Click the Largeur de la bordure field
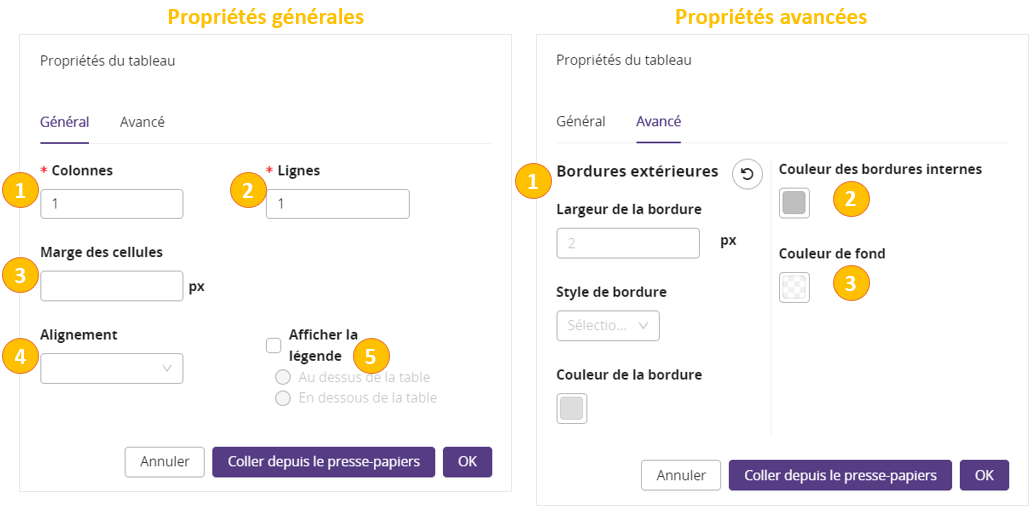Screen dimensions: 1036x512 [x=627, y=243]
